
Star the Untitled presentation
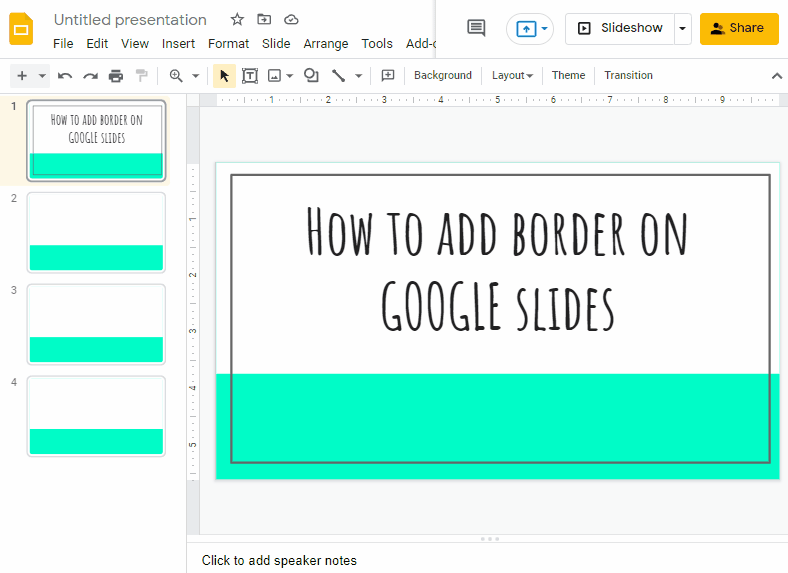(237, 20)
